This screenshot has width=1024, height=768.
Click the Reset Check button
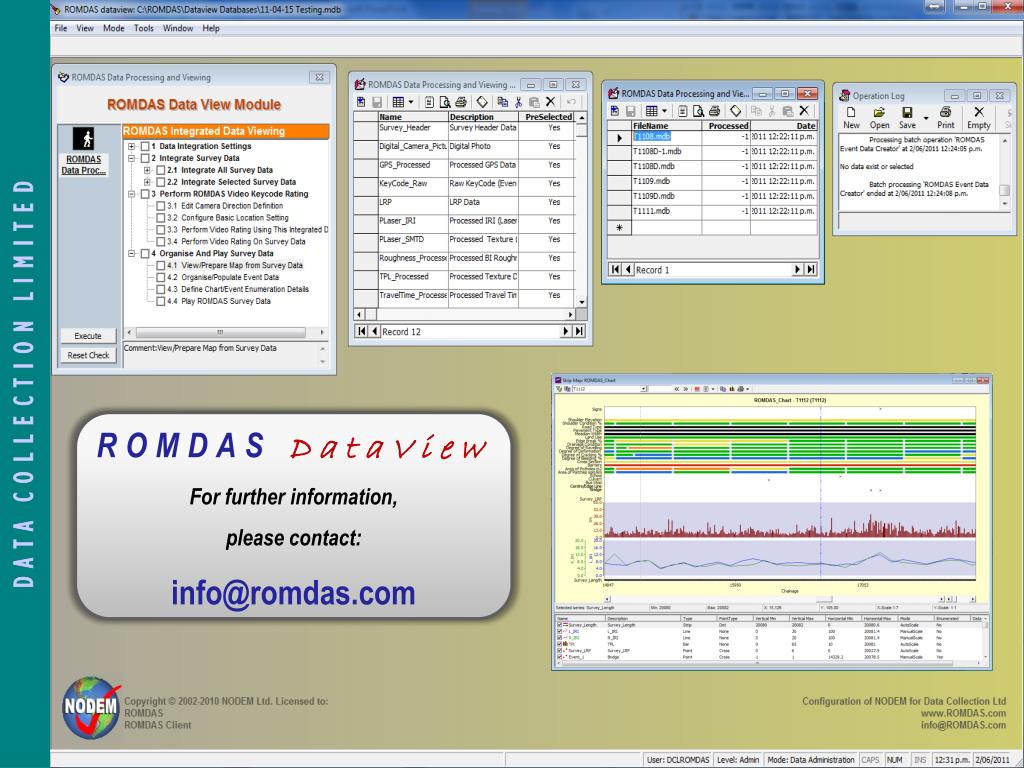pos(88,355)
